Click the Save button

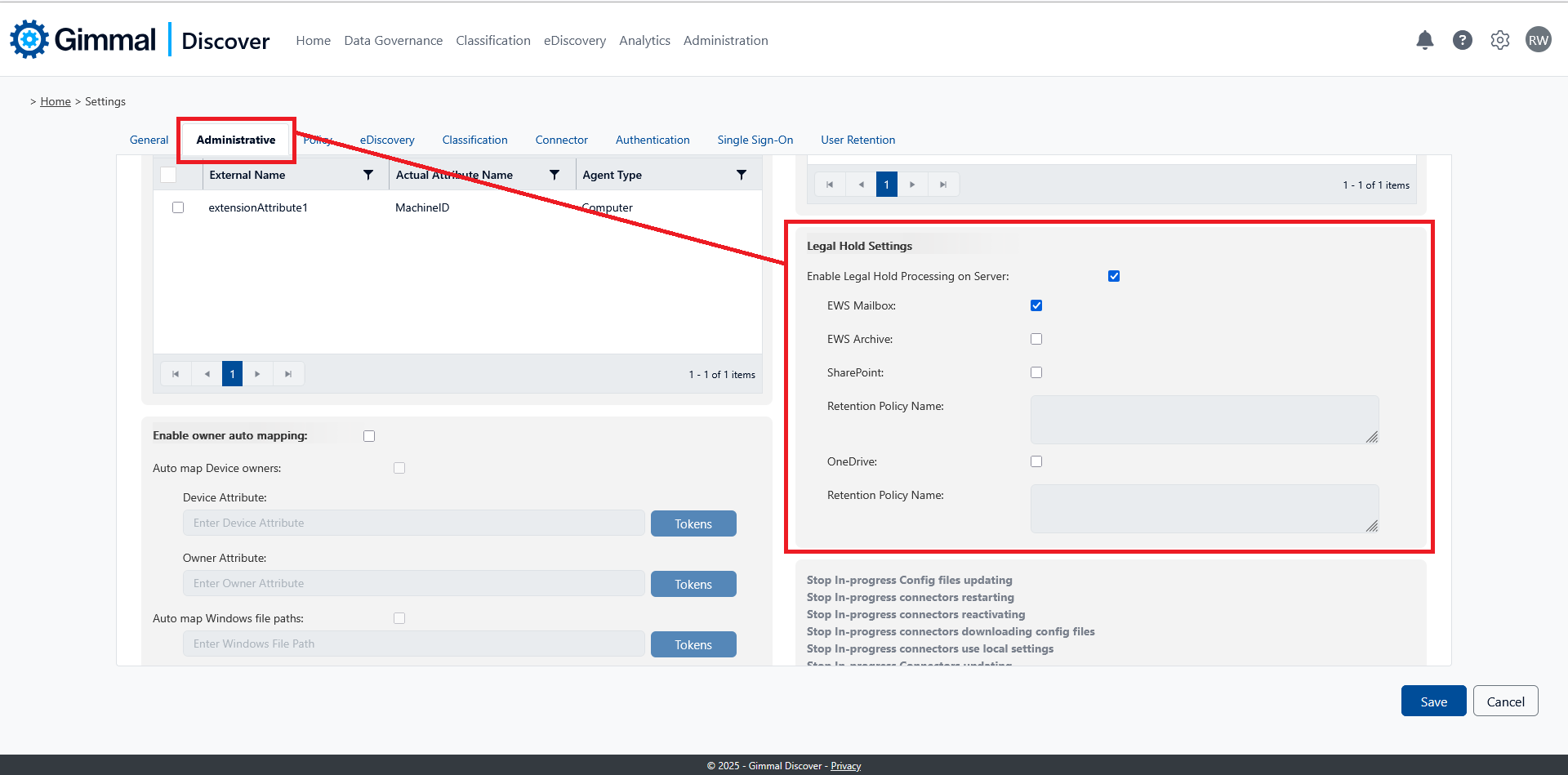1432,701
